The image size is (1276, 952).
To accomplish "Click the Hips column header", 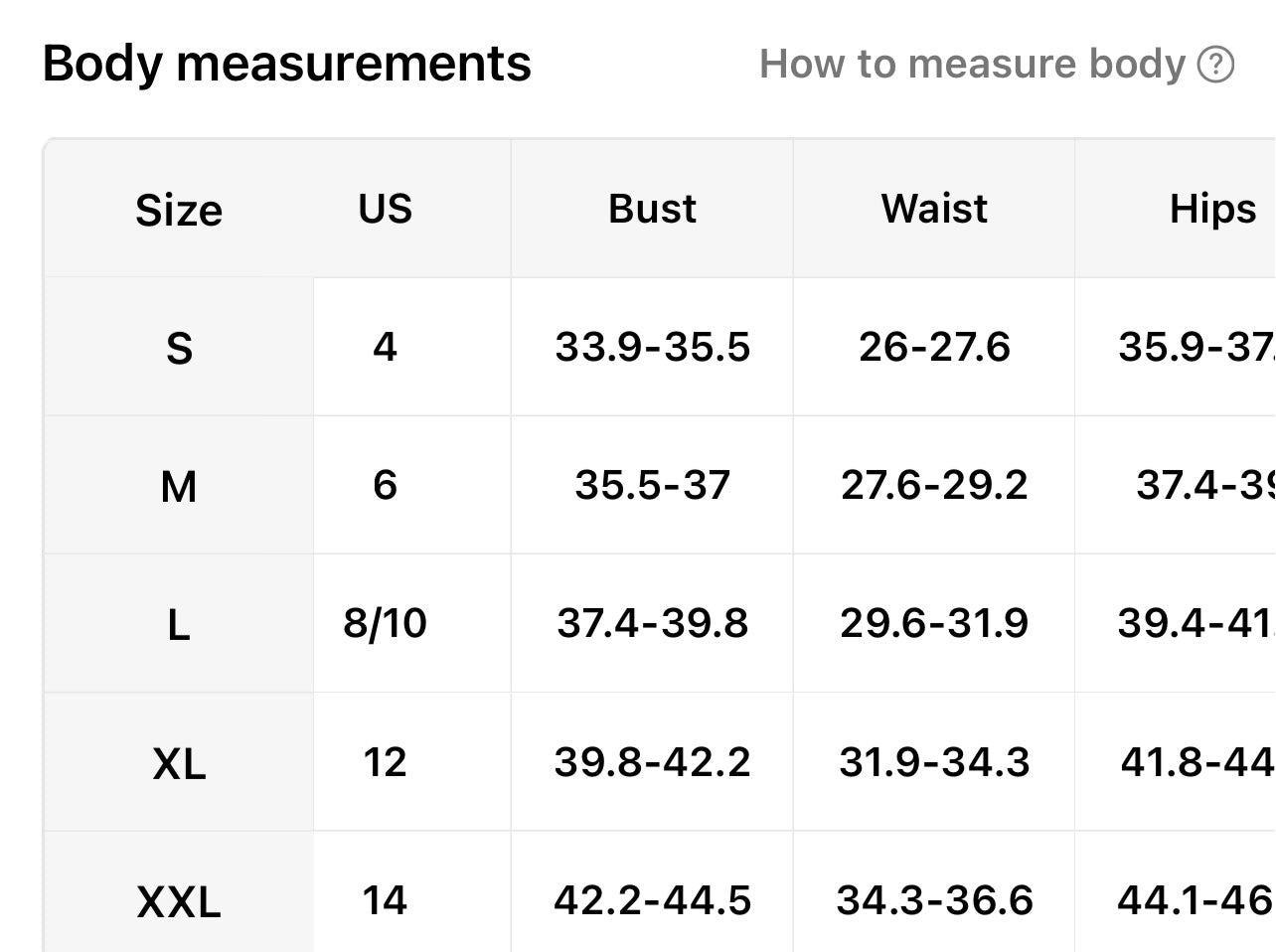I will 1211,209.
